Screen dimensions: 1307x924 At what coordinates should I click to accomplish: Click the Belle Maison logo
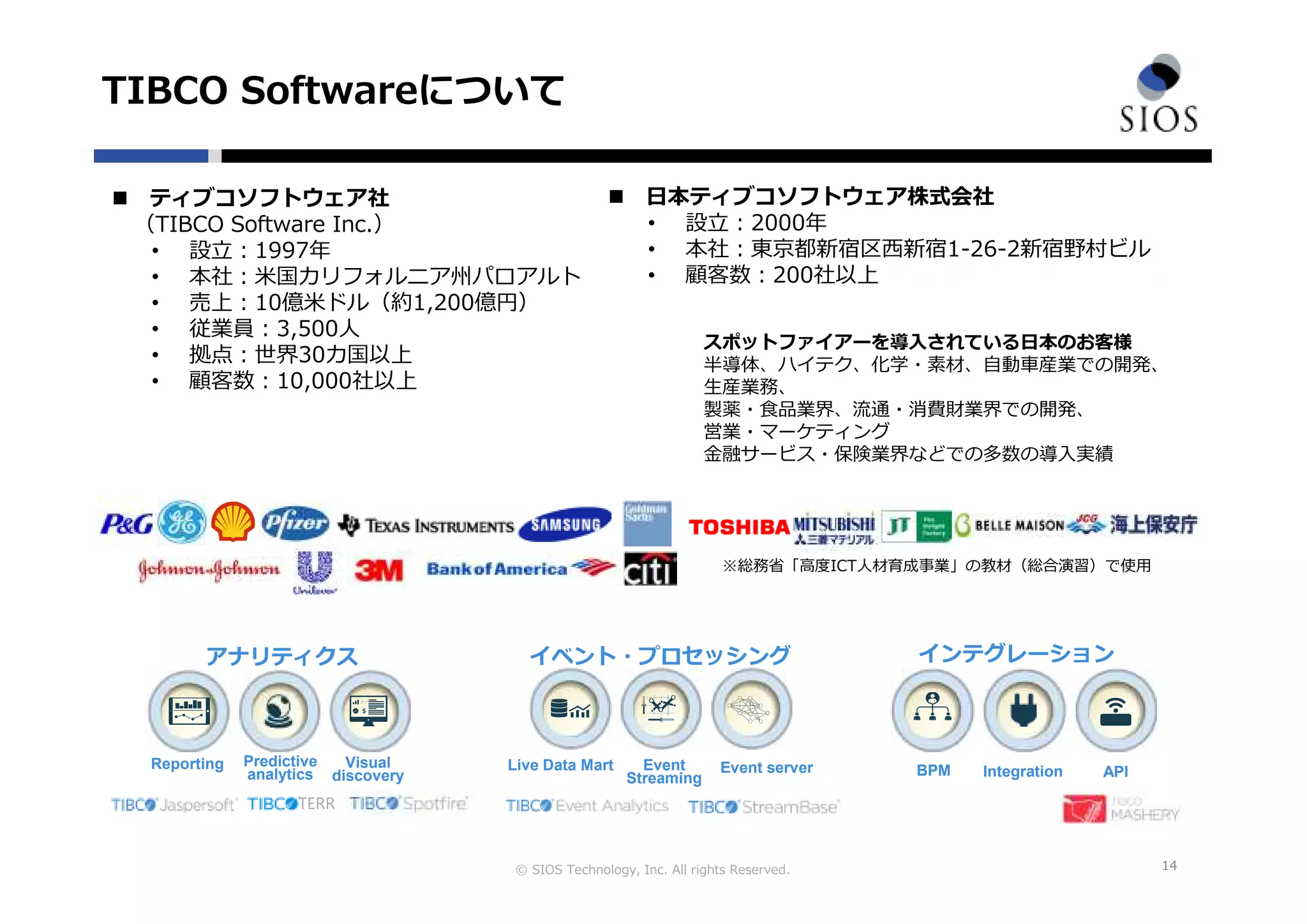(x=1009, y=526)
